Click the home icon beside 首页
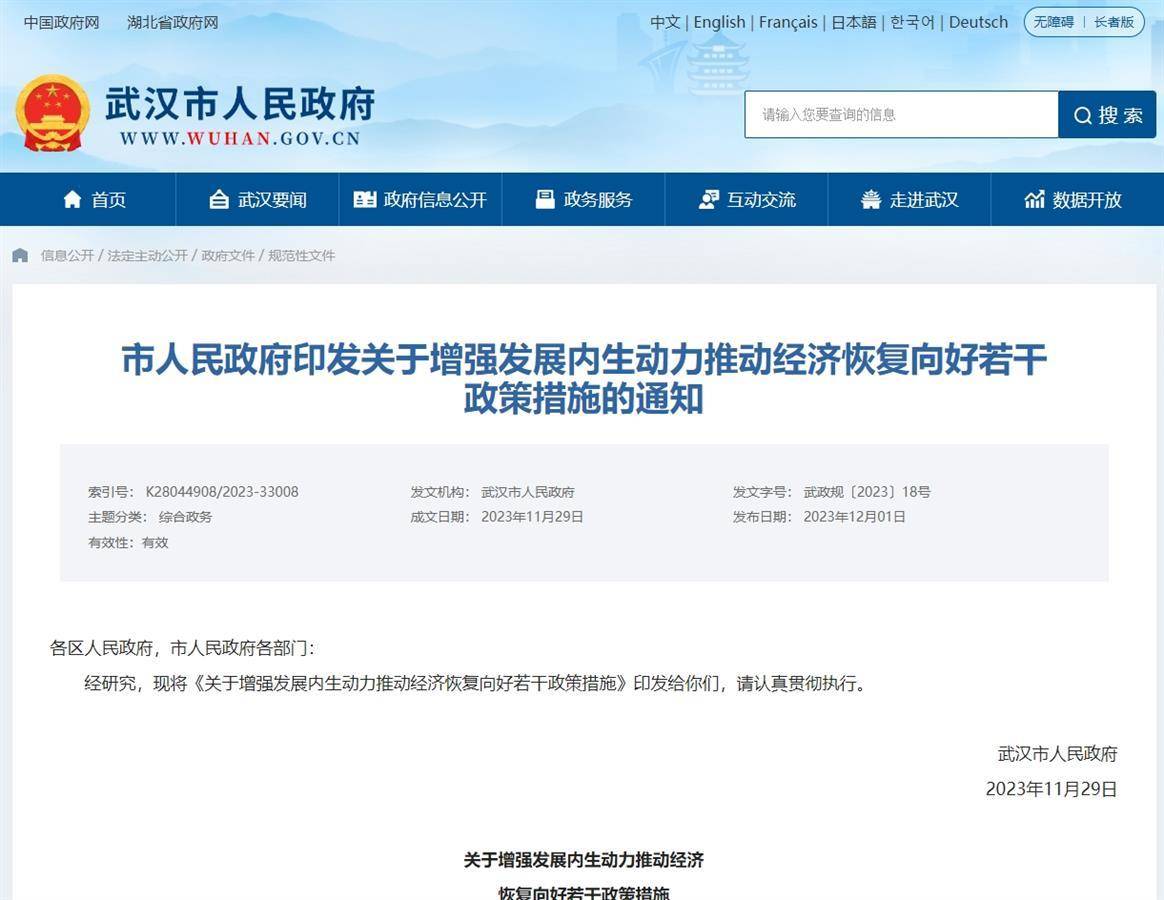The width and height of the screenshot is (1164, 900). pos(72,200)
